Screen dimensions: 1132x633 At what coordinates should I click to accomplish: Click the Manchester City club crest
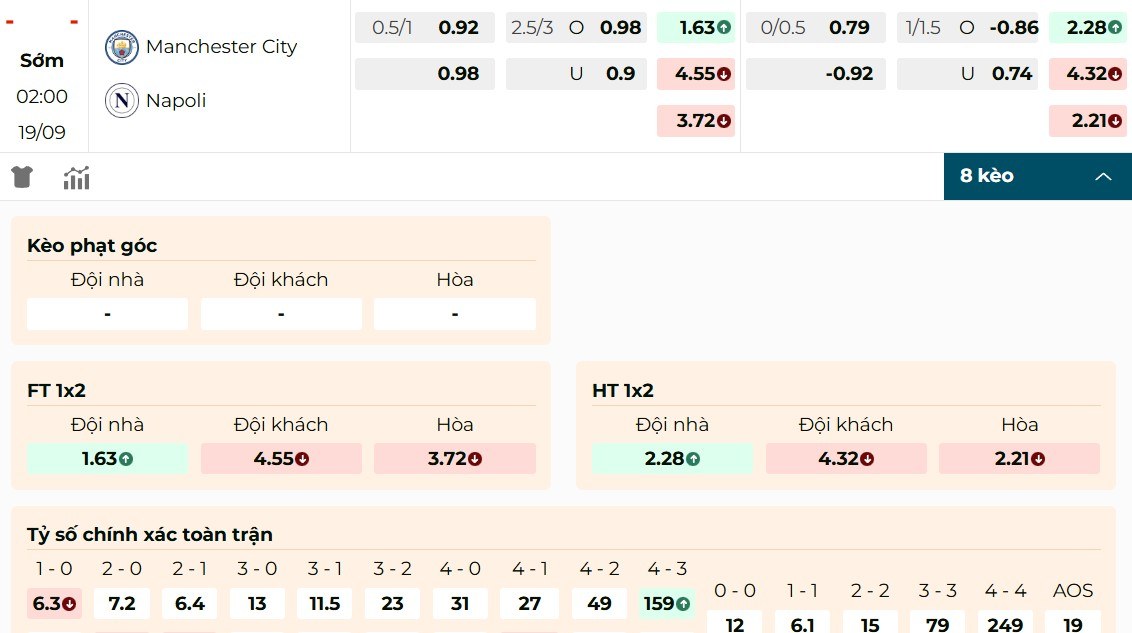point(121,47)
